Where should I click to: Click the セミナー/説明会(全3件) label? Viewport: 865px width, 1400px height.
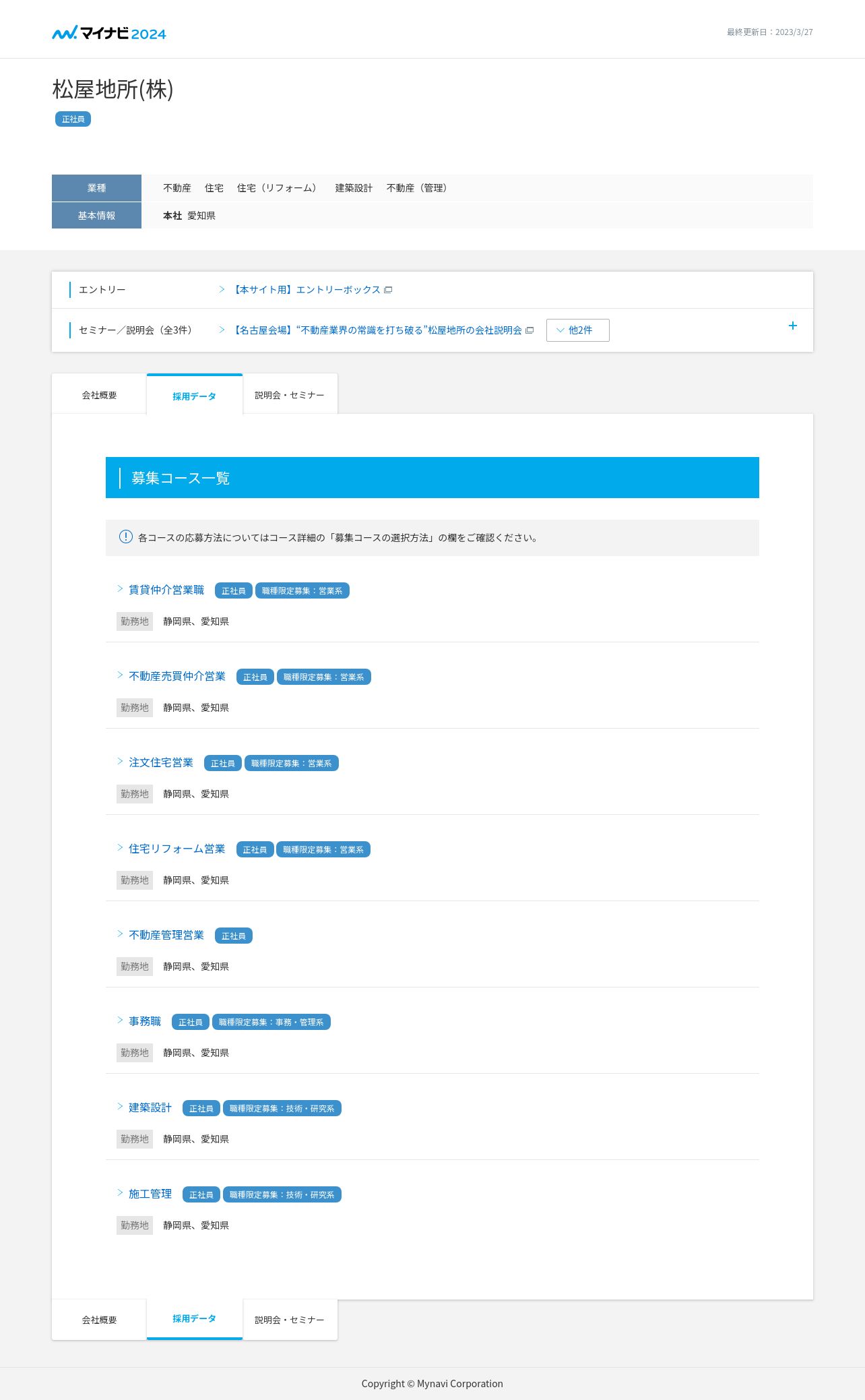click(x=137, y=330)
